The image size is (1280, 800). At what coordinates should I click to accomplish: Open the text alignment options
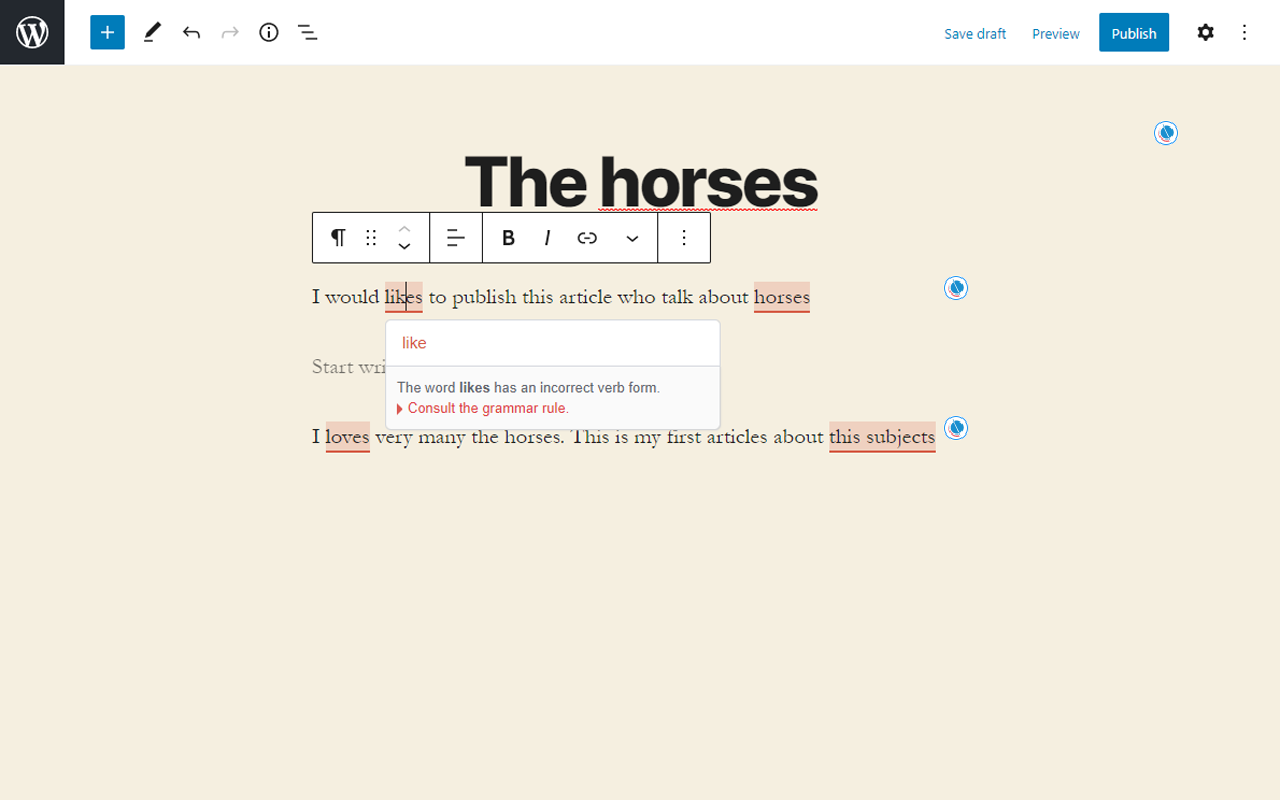[x=456, y=237]
